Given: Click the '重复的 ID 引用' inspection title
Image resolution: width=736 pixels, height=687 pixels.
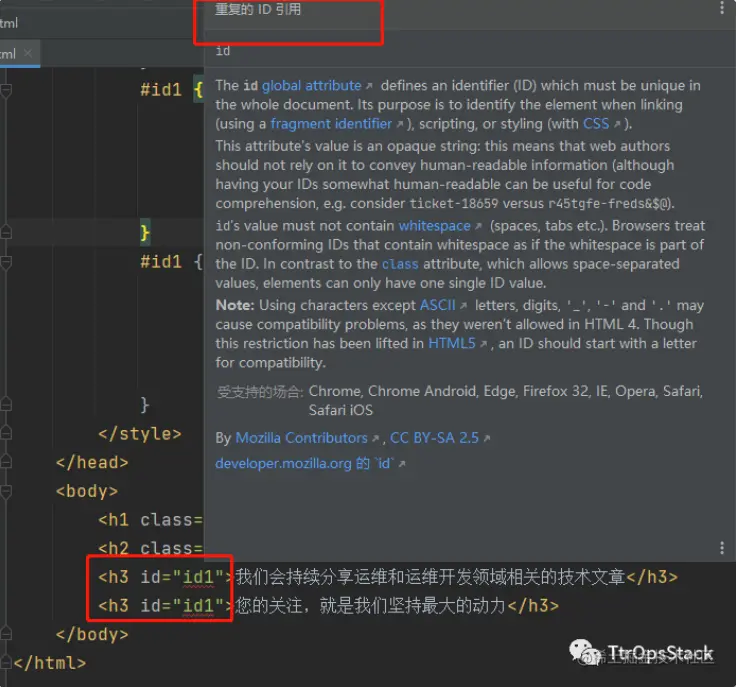Looking at the screenshot, I should pos(258,9).
